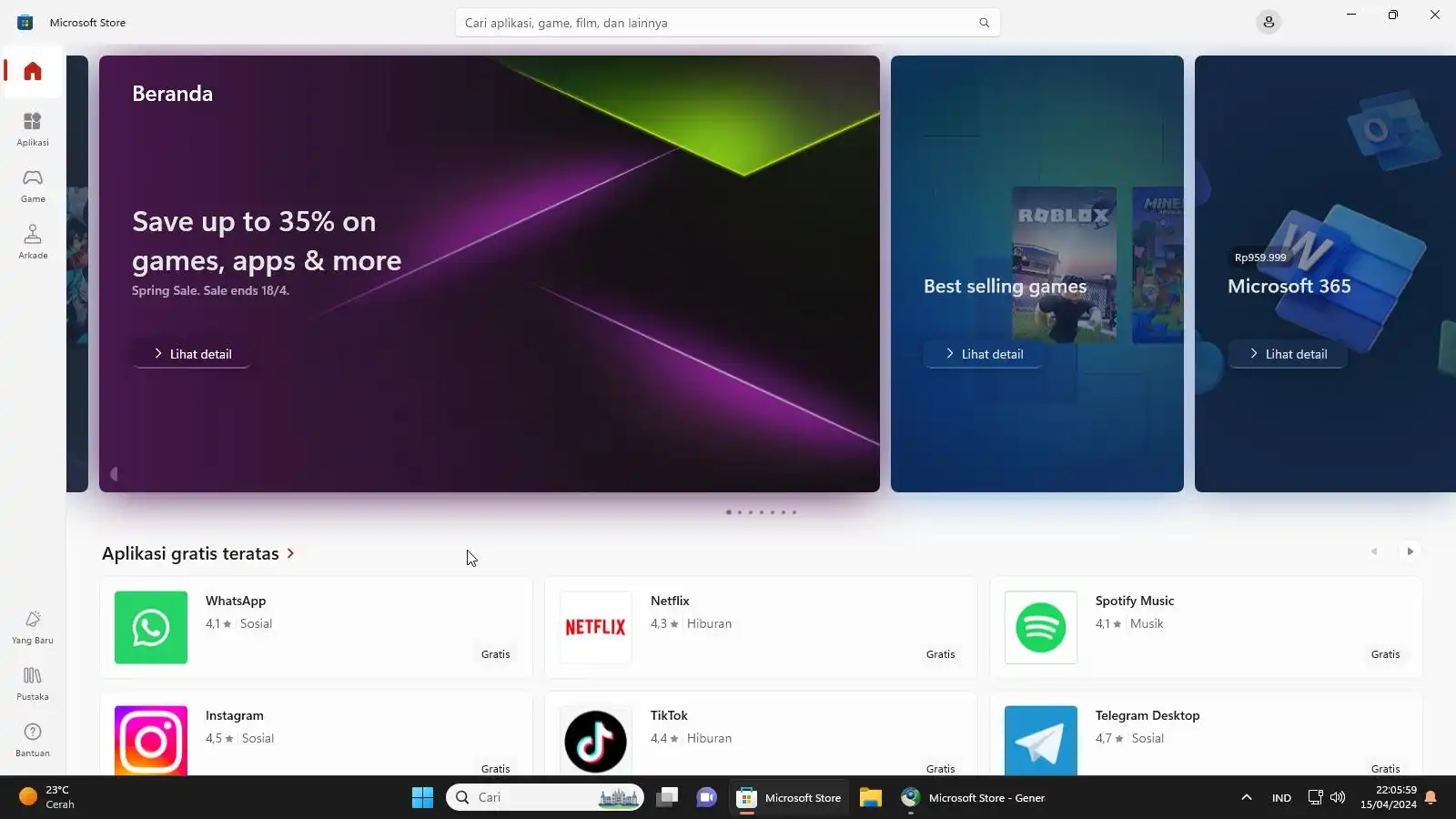Select the first carousel page dot

coord(729,512)
